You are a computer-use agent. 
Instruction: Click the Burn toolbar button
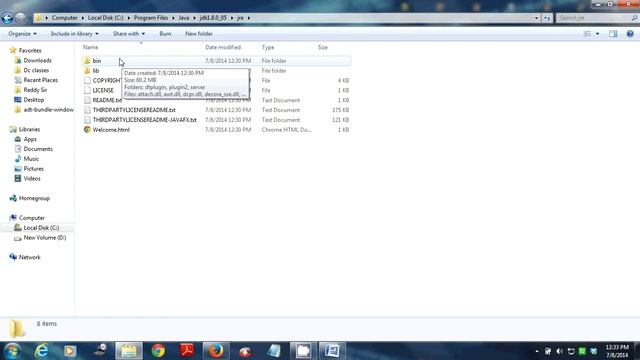(x=165, y=33)
